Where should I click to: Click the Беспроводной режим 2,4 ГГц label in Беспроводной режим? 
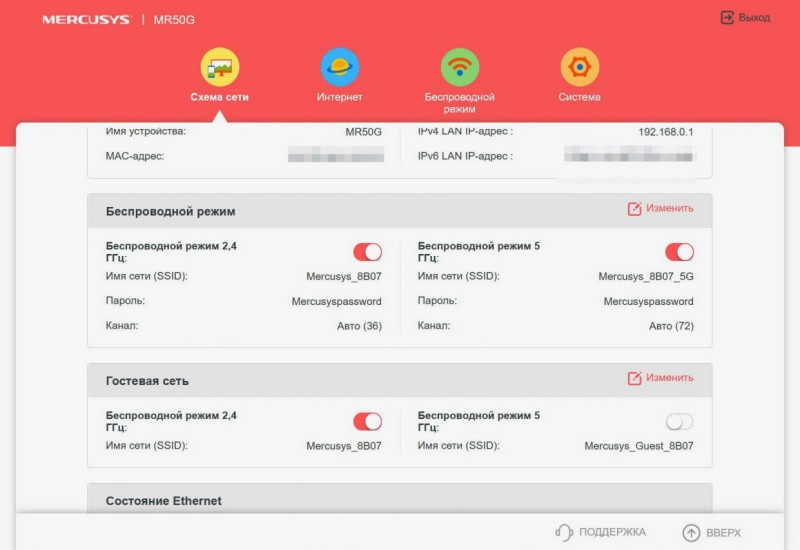click(x=171, y=252)
